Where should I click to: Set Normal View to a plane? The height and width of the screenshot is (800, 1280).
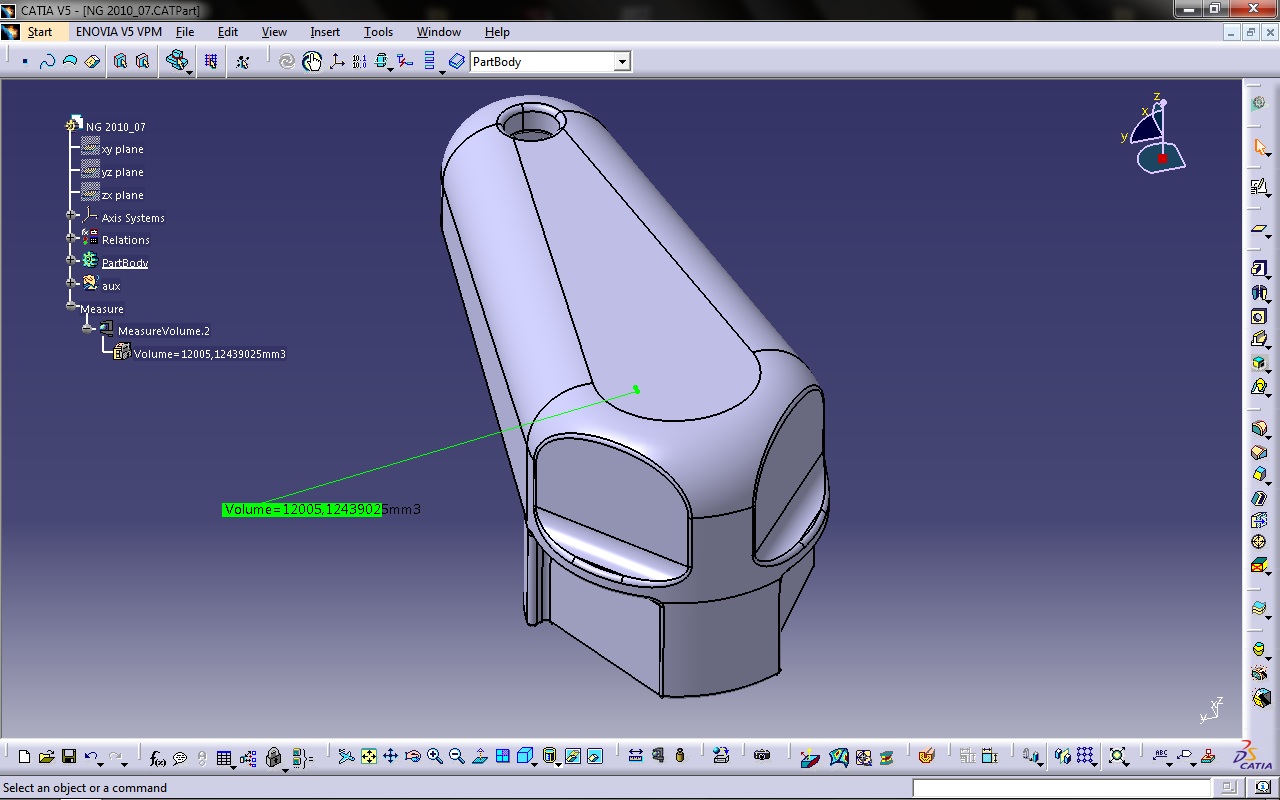pyautogui.click(x=480, y=757)
